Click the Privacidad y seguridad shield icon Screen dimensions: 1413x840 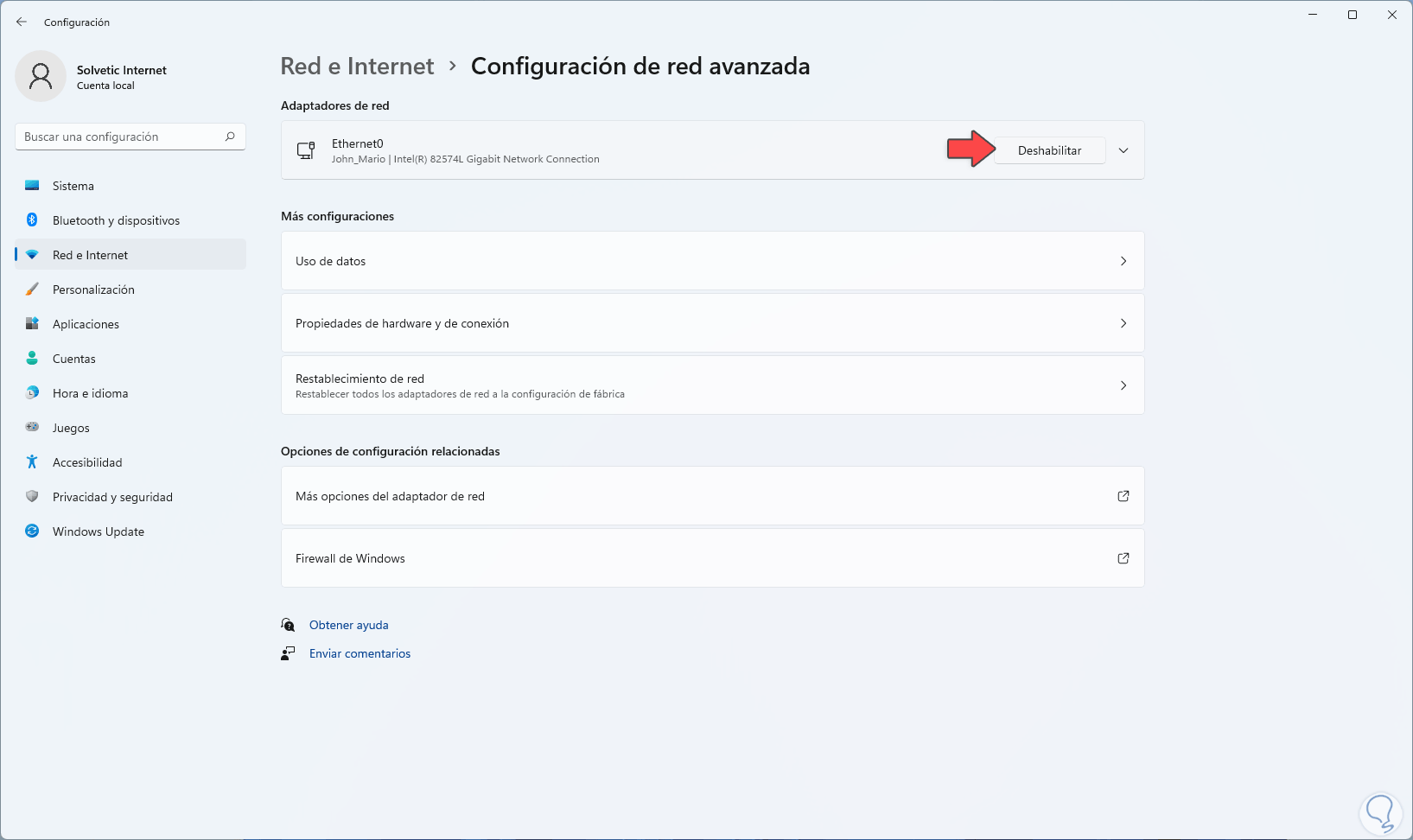32,497
